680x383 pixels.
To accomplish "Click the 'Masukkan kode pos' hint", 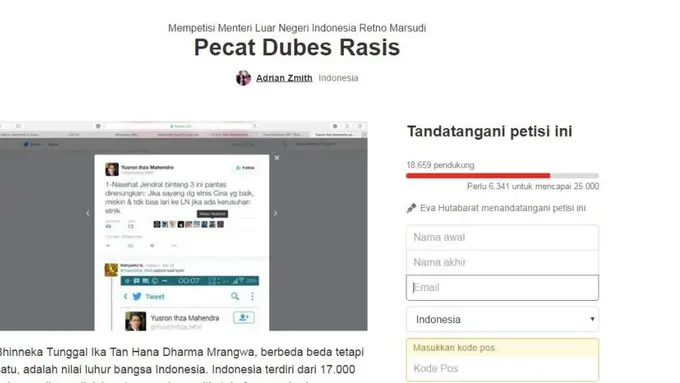I will [456, 348].
